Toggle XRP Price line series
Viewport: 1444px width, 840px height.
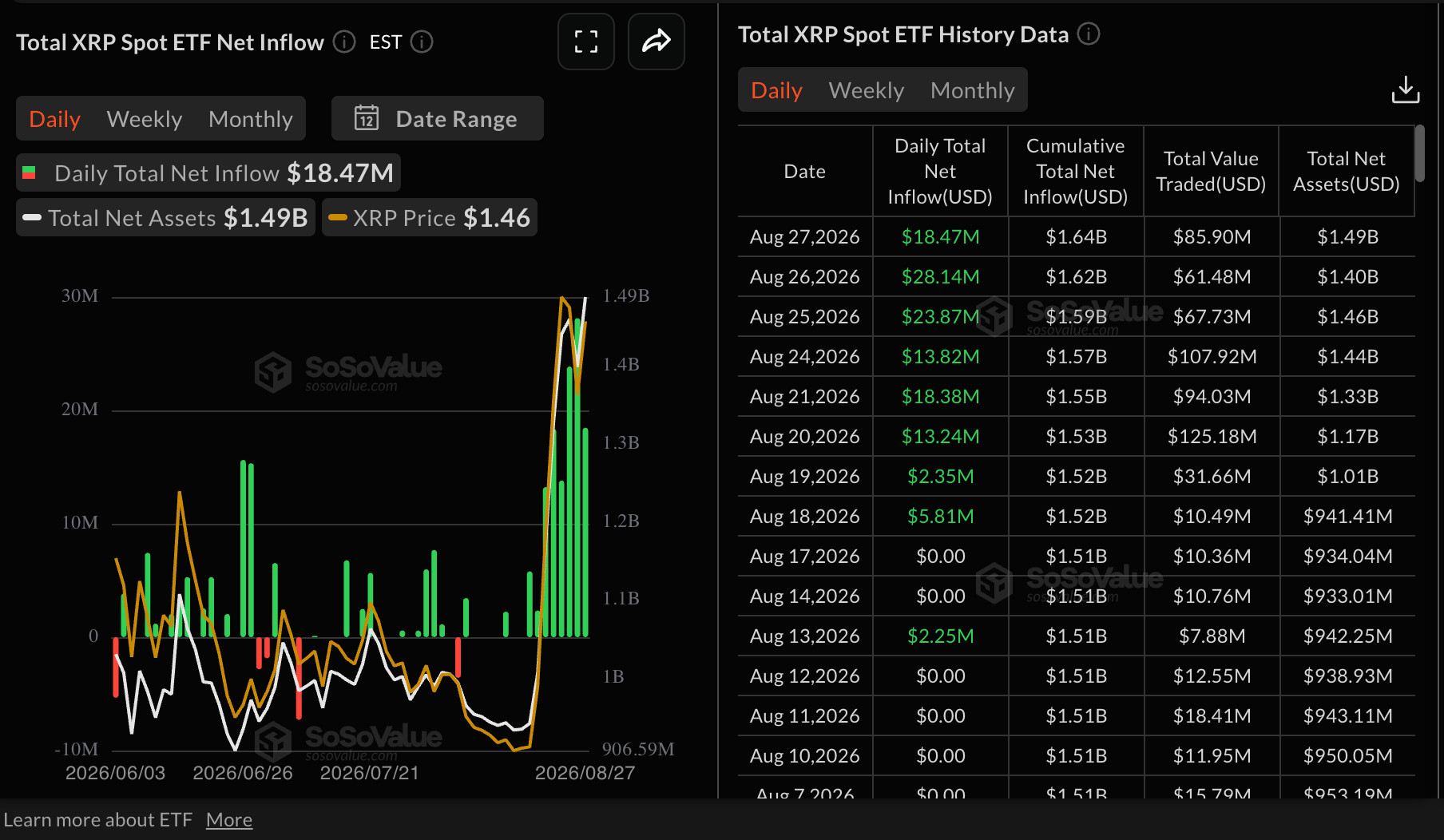point(430,217)
